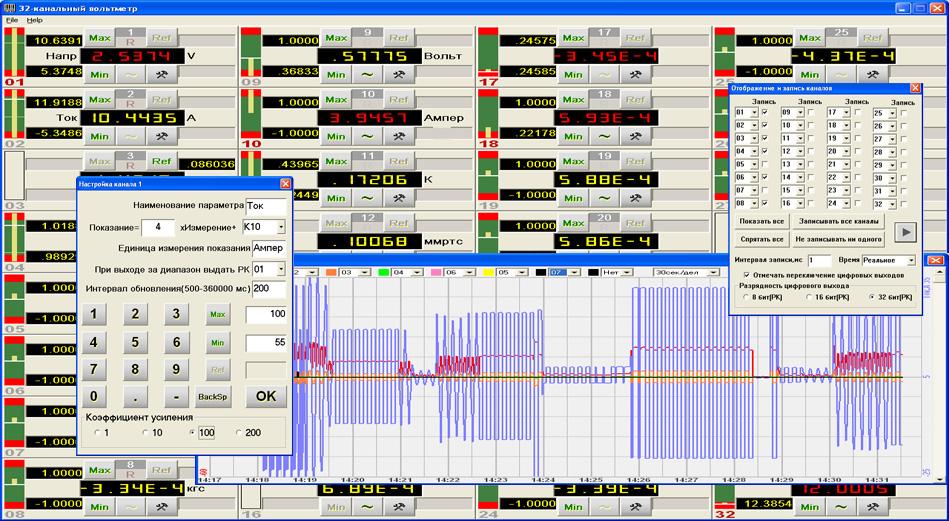Click Не записывать ни одного button

pos(839,240)
